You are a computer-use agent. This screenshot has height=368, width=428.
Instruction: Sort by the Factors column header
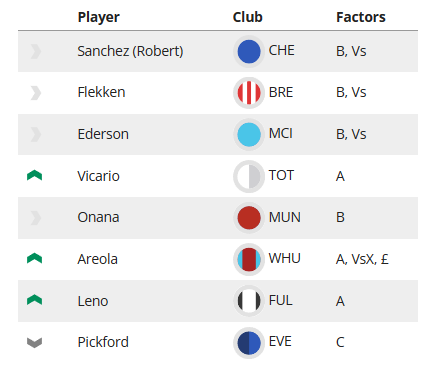[x=361, y=17]
